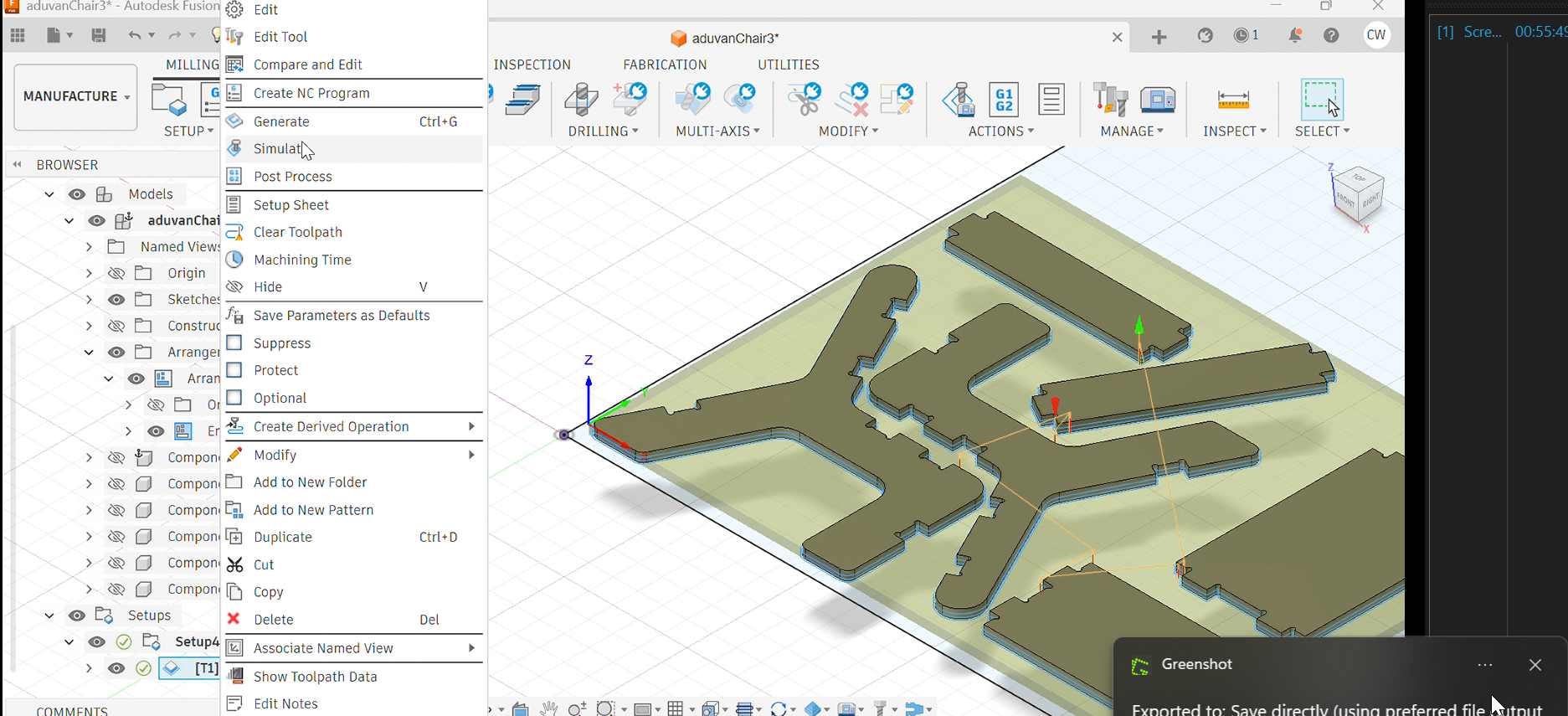The image size is (1568, 716).
Task: Select Post Process in the context menu
Action: [x=293, y=177]
